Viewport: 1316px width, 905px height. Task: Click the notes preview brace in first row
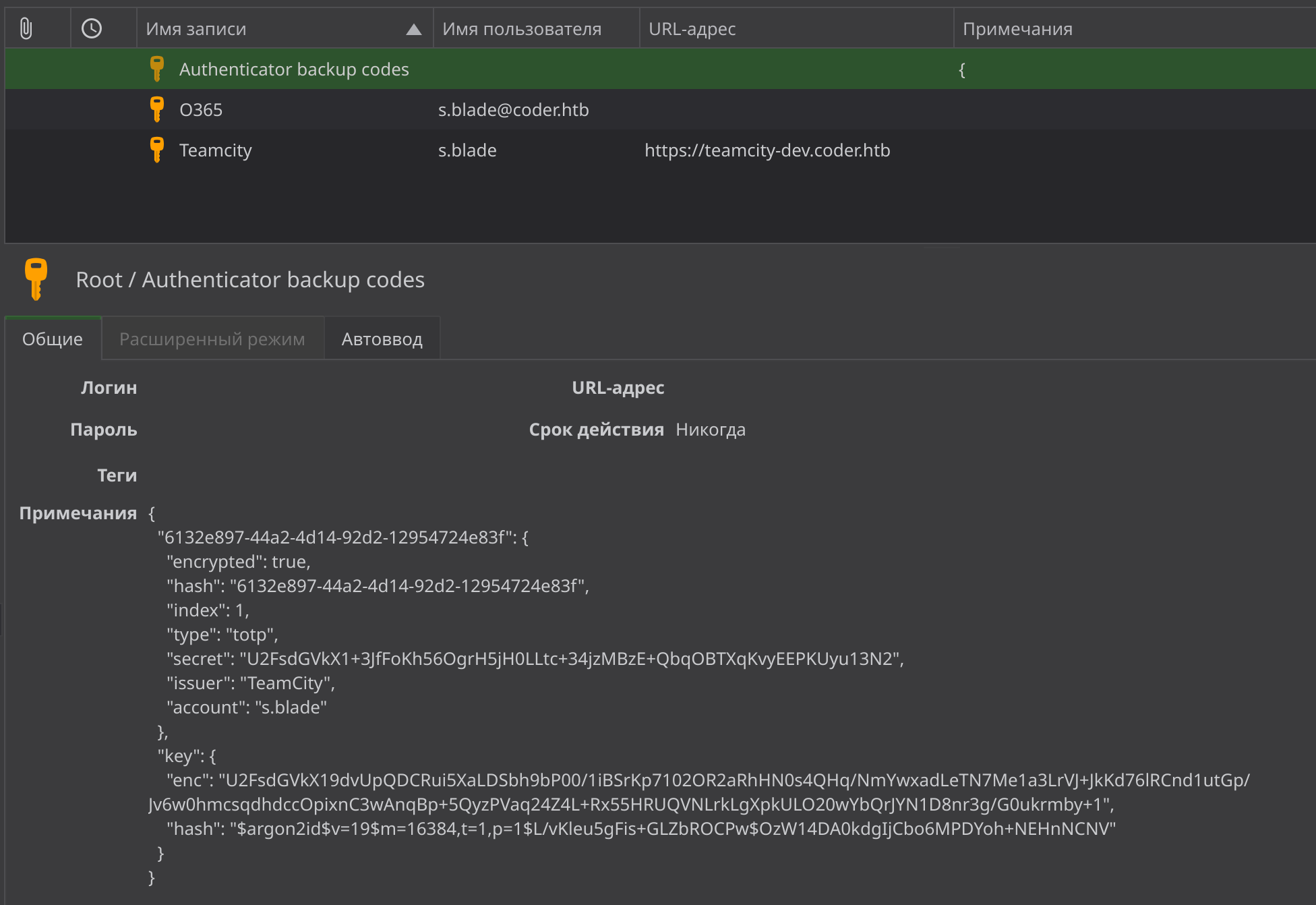(x=962, y=69)
